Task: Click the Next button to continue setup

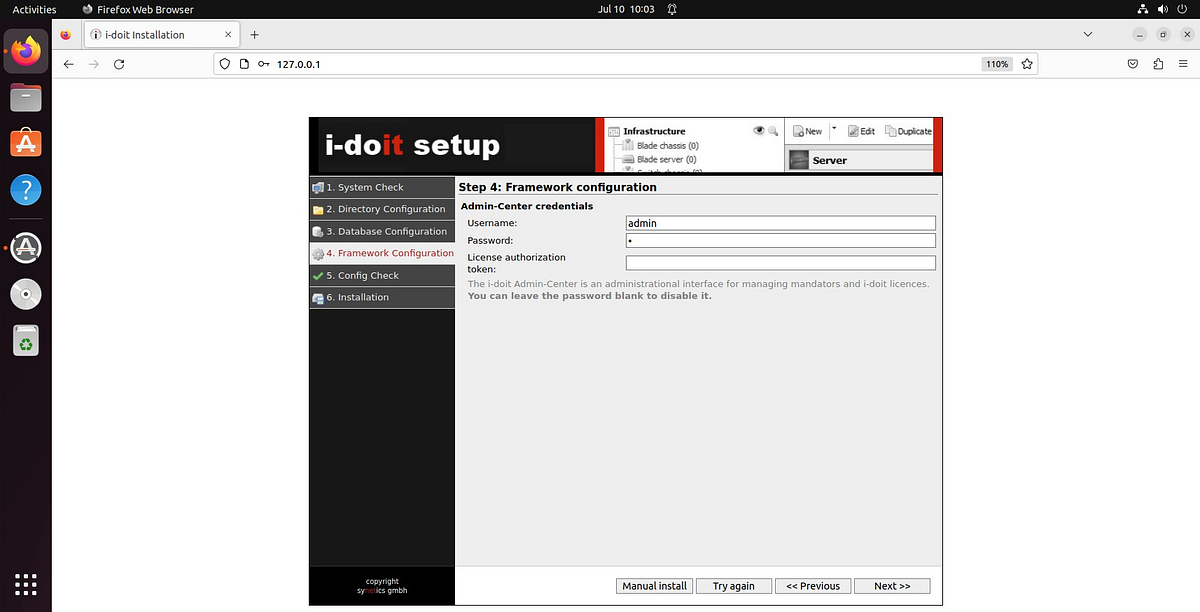Action: (891, 585)
